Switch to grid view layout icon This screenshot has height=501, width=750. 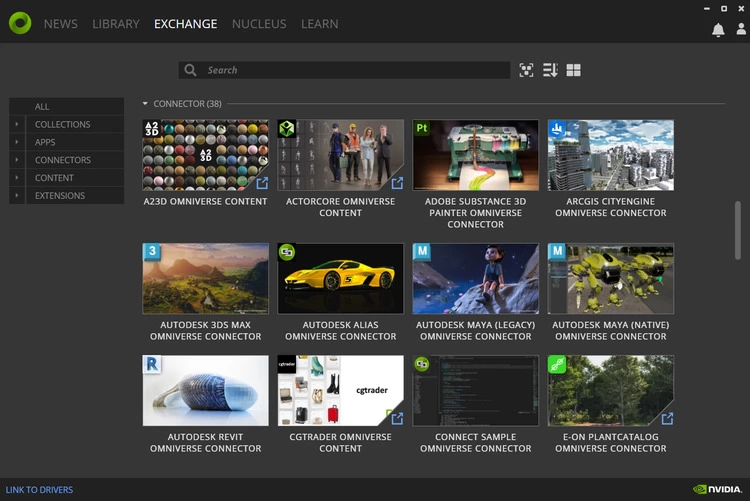573,70
